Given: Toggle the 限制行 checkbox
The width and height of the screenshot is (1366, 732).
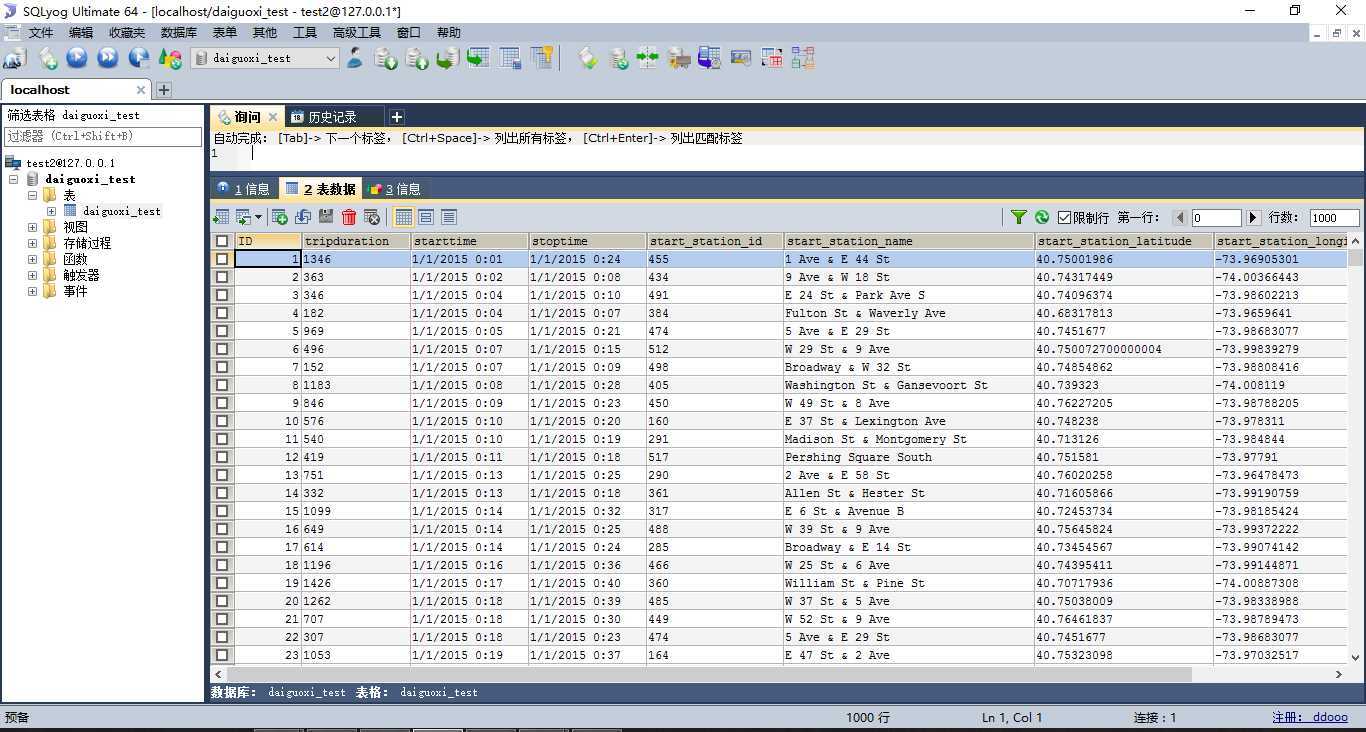Looking at the screenshot, I should 1064,217.
